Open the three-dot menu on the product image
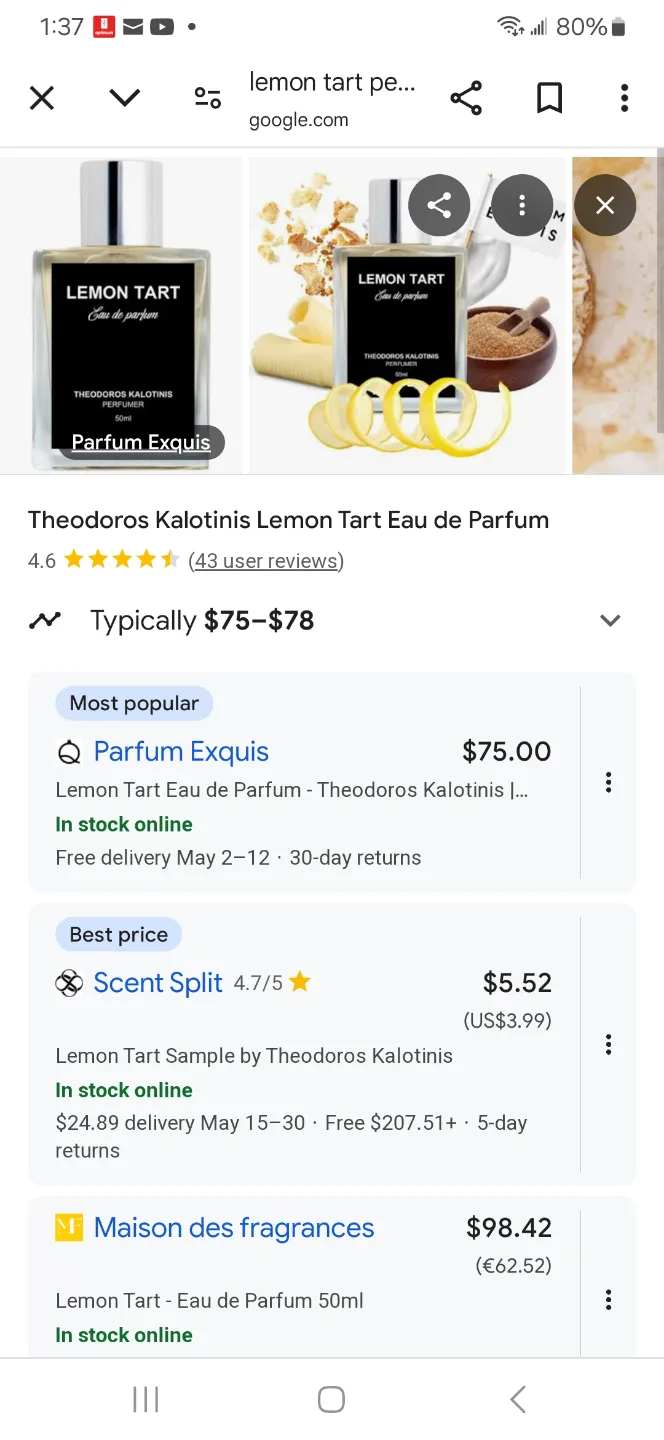This screenshot has width=664, height=1440. [x=522, y=204]
